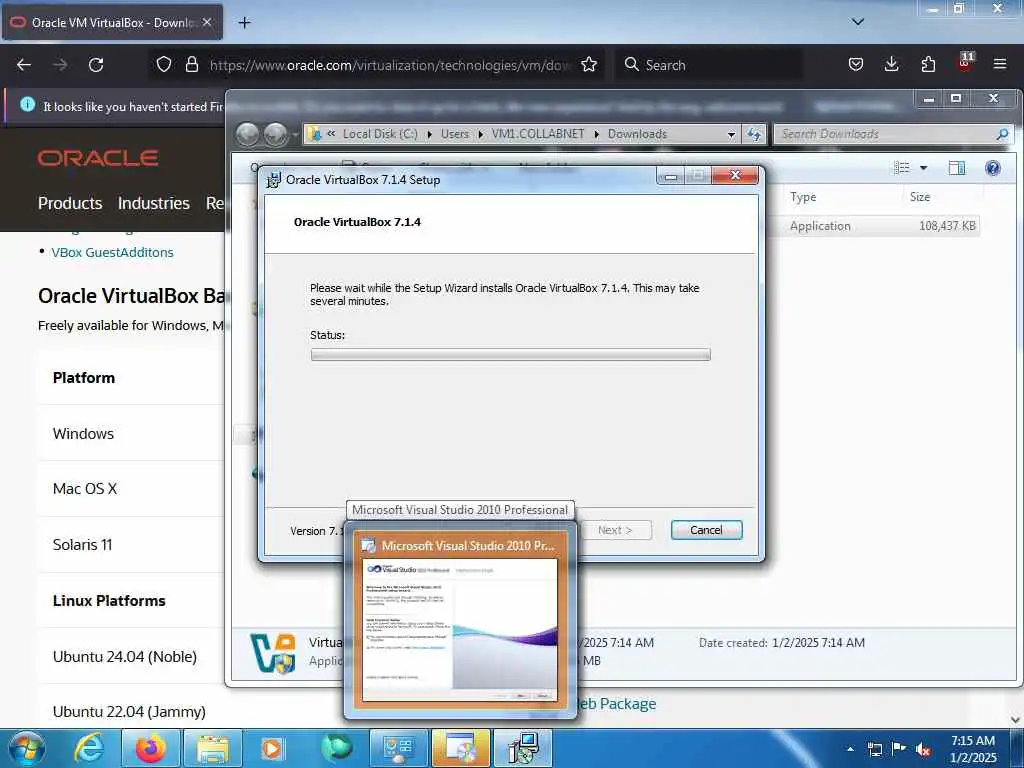Refresh the Explorer Downloads folder
This screenshot has width=1024, height=768.
(754, 134)
